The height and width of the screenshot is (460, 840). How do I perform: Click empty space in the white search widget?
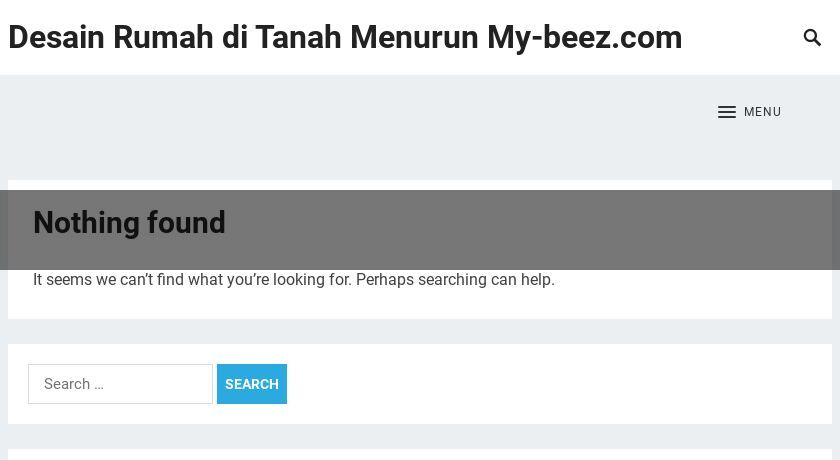coord(557,384)
